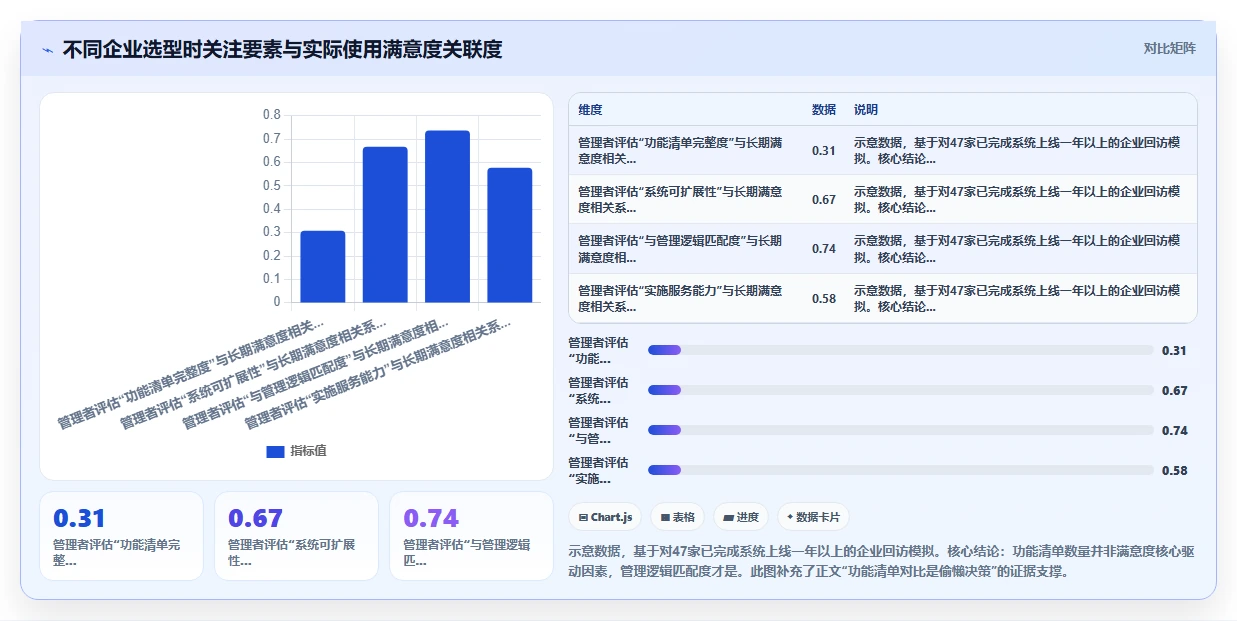Click the 对比矩阵 label in header

click(1169, 48)
